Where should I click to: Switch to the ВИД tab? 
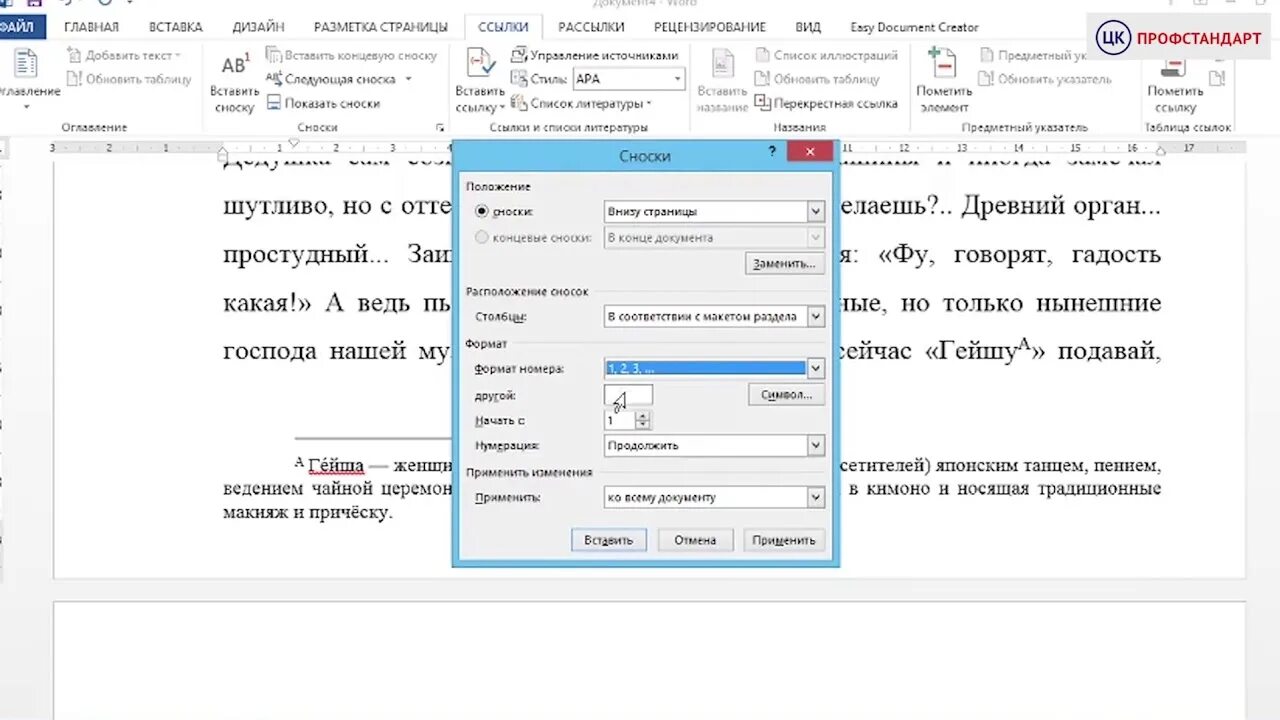pos(808,27)
